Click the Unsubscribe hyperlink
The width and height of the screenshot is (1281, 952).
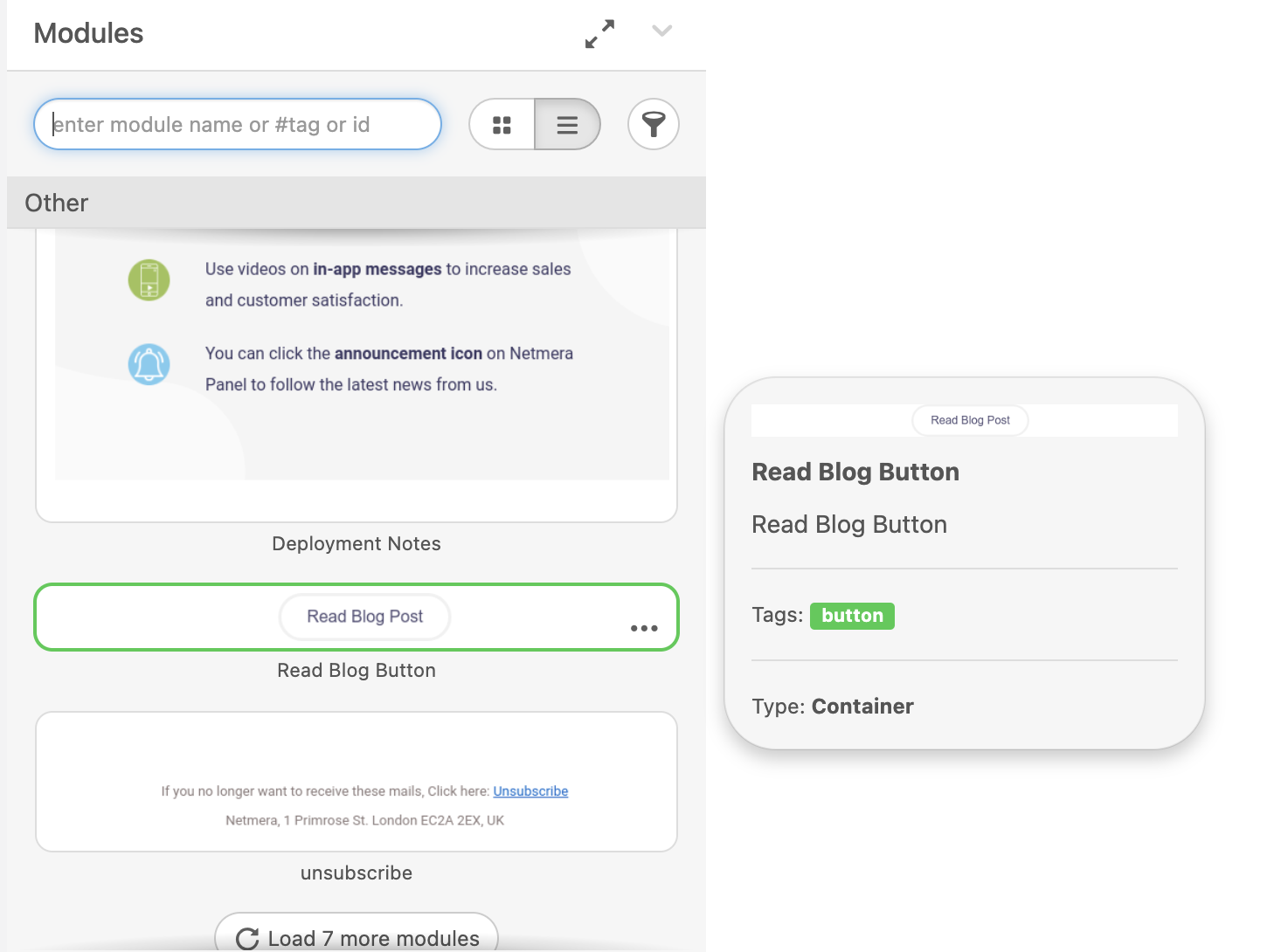coord(530,791)
